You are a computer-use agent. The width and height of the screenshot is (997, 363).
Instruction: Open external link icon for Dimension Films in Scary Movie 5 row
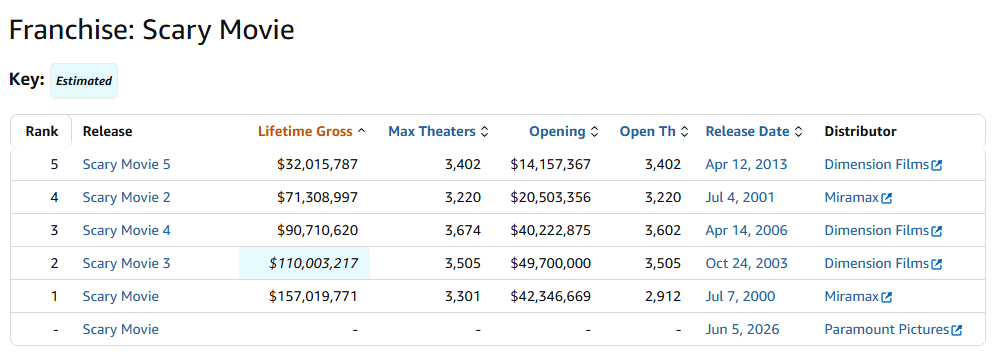tap(937, 165)
